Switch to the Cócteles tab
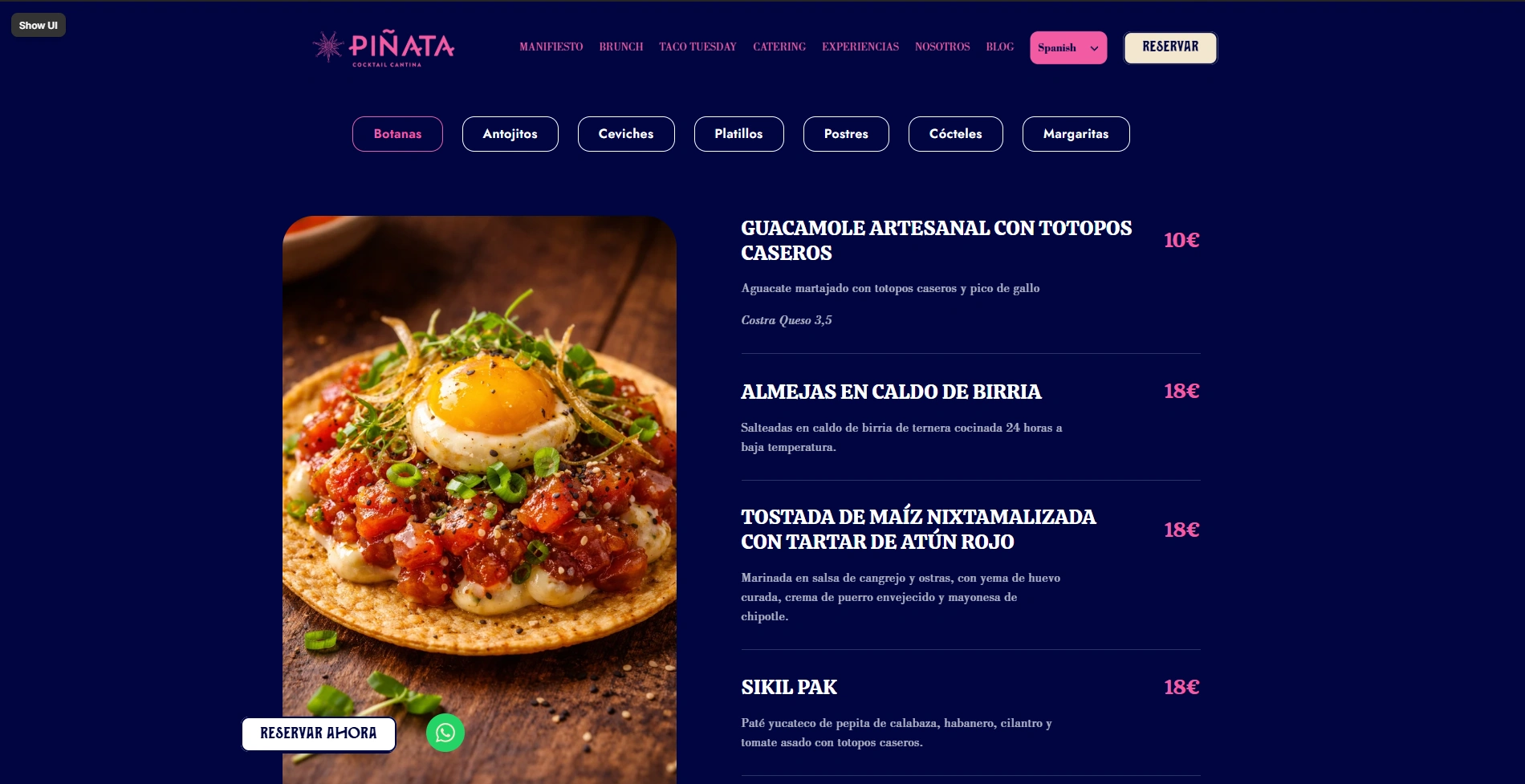 956,134
